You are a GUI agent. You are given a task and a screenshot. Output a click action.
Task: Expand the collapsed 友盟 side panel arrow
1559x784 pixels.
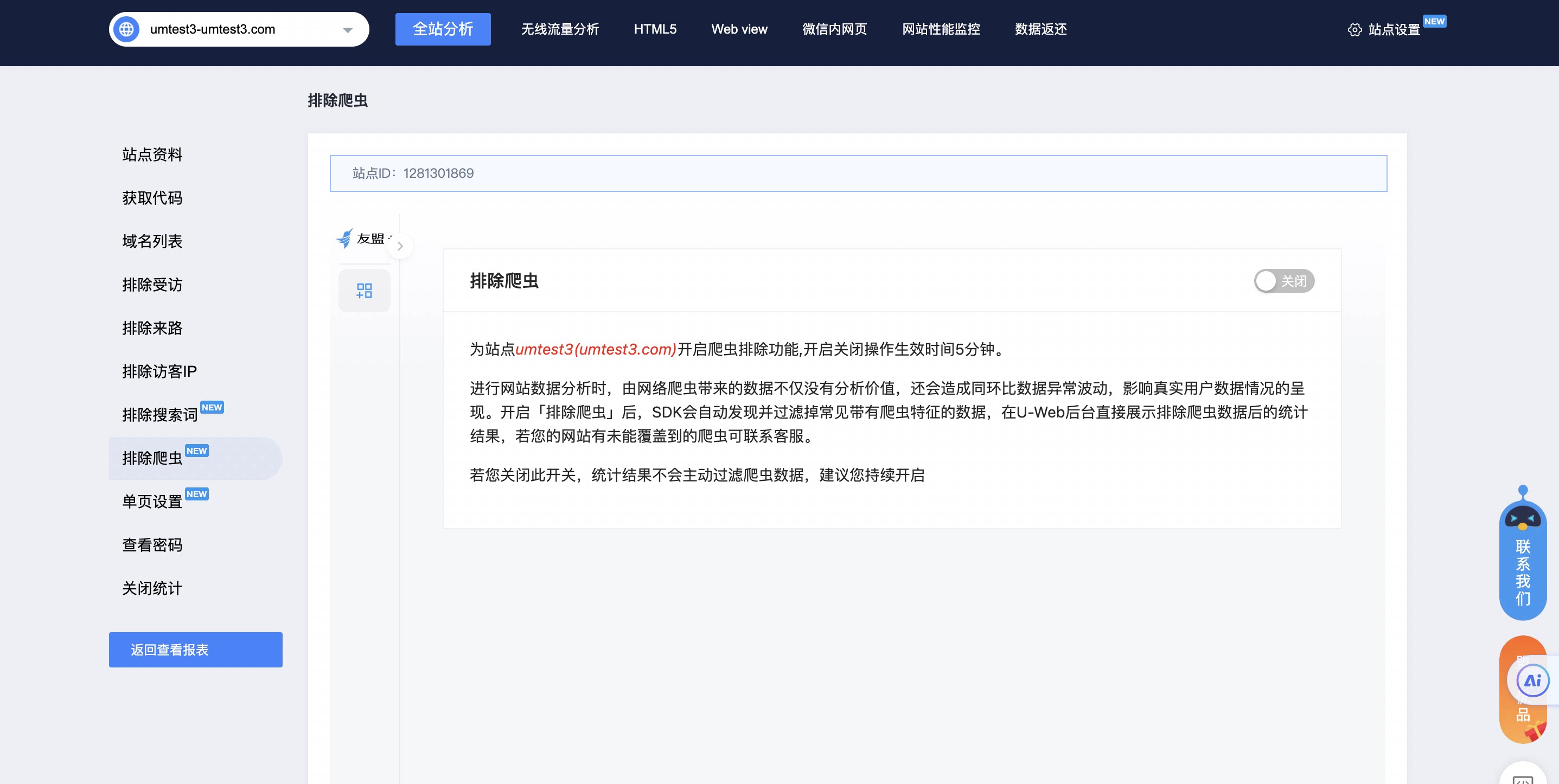tap(400, 246)
